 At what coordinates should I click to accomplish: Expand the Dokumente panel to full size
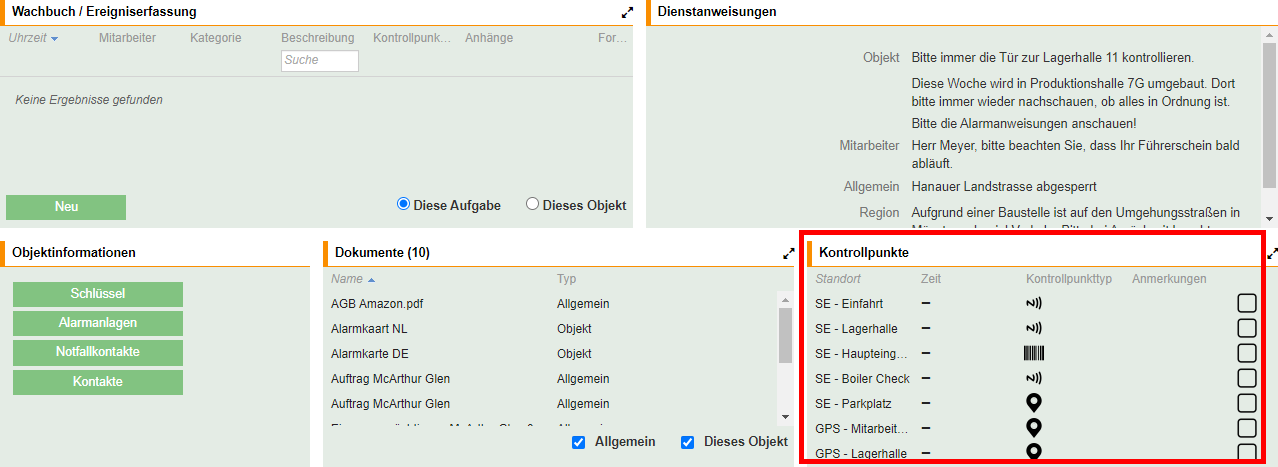click(788, 253)
